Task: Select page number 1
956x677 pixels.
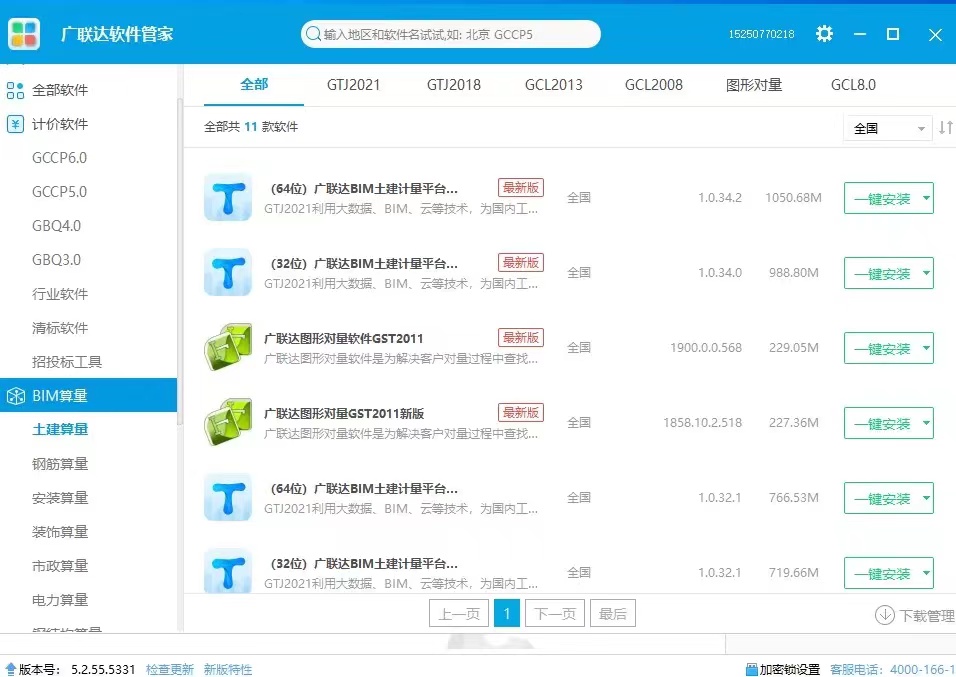Action: click(x=507, y=614)
